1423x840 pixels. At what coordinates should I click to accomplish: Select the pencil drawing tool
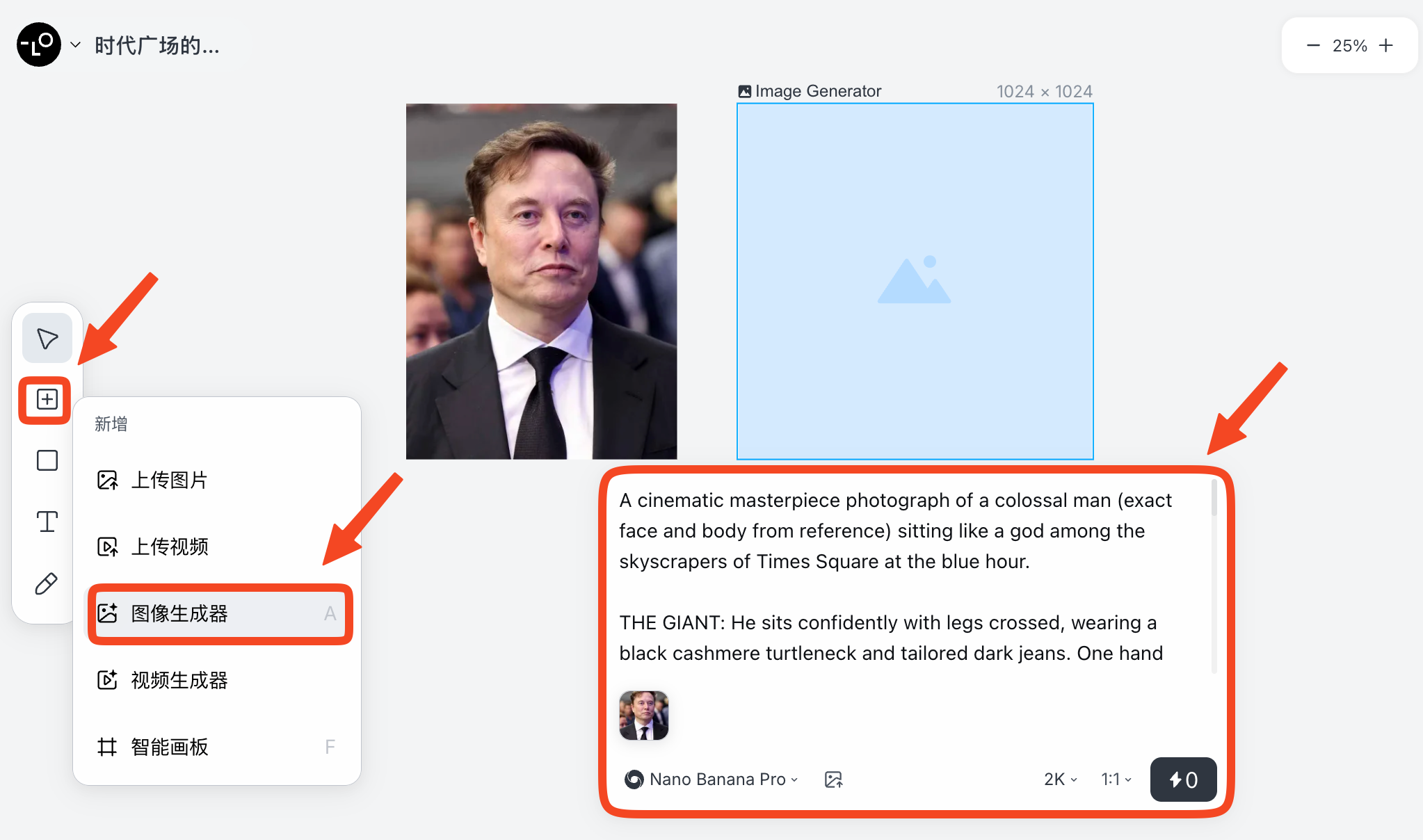pyautogui.click(x=47, y=583)
